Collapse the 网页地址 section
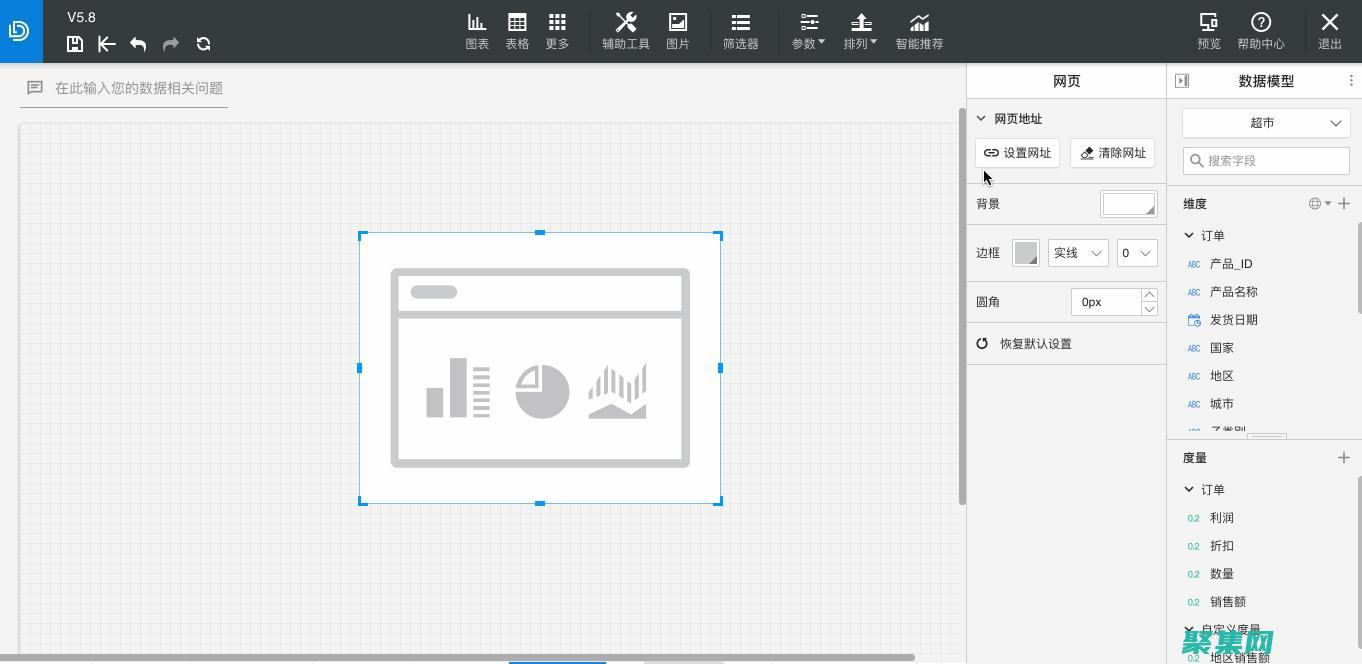 pyautogui.click(x=981, y=119)
